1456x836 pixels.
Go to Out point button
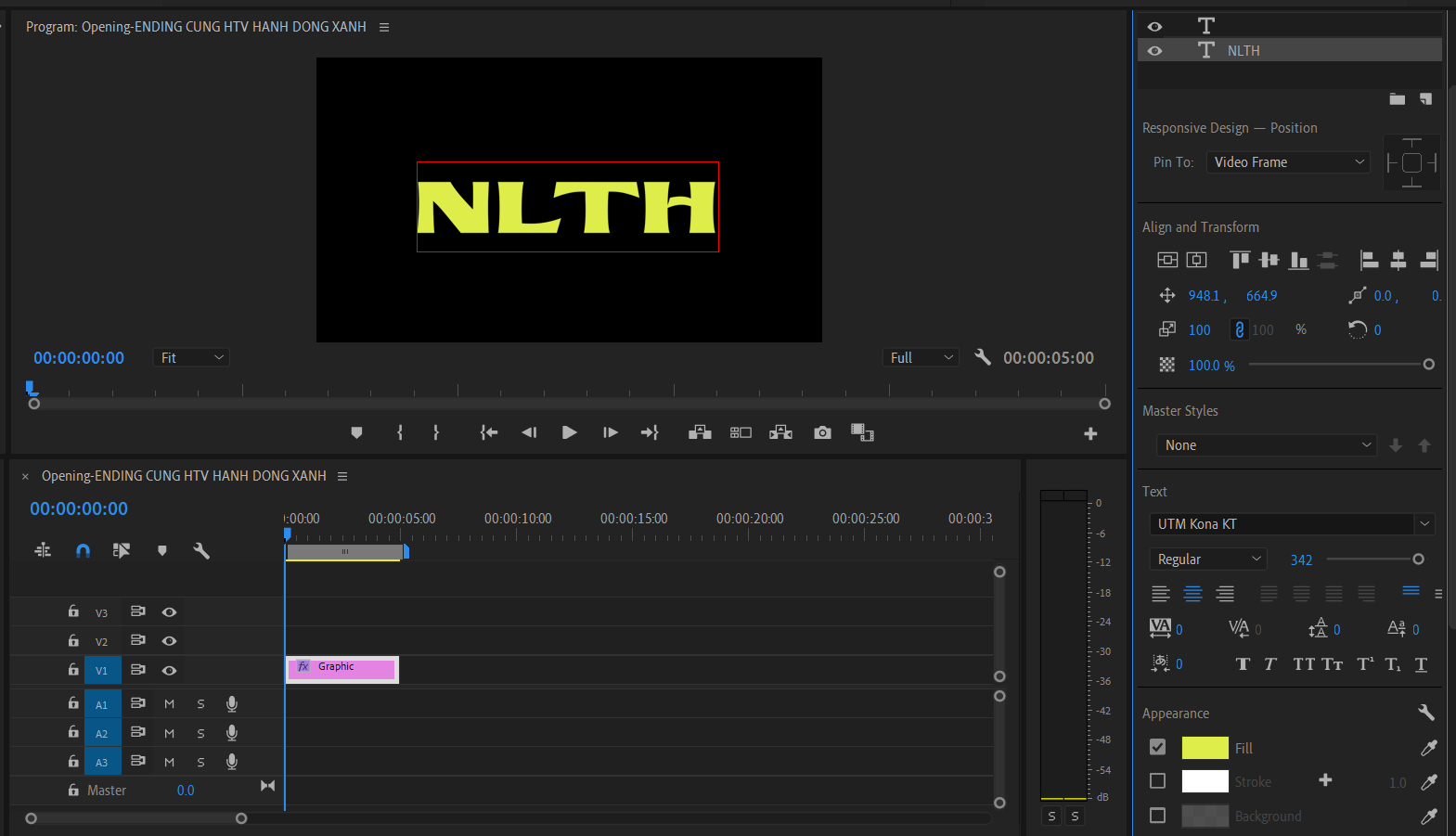pyautogui.click(x=650, y=432)
